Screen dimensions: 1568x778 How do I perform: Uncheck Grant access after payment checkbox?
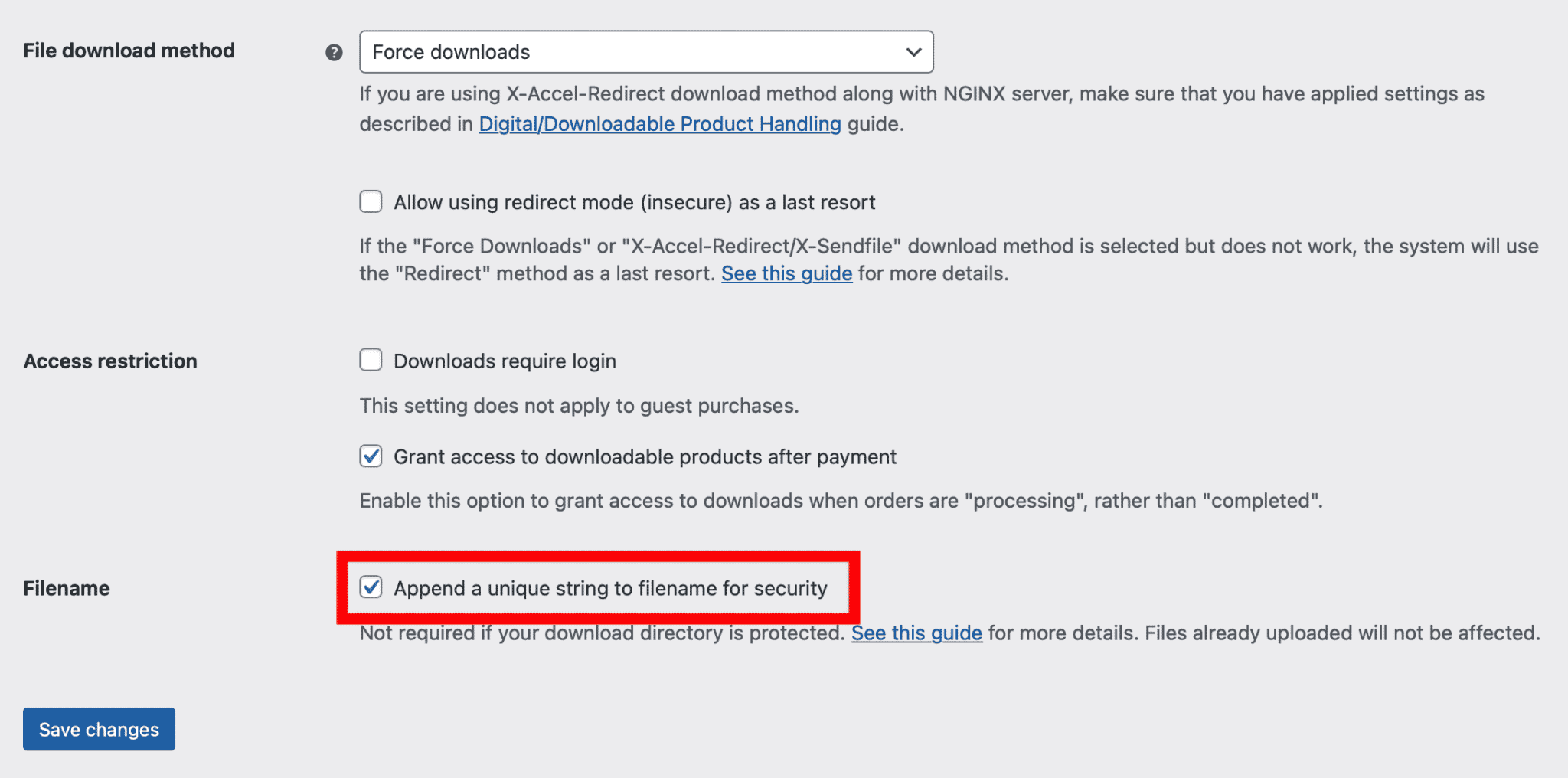pyautogui.click(x=371, y=456)
